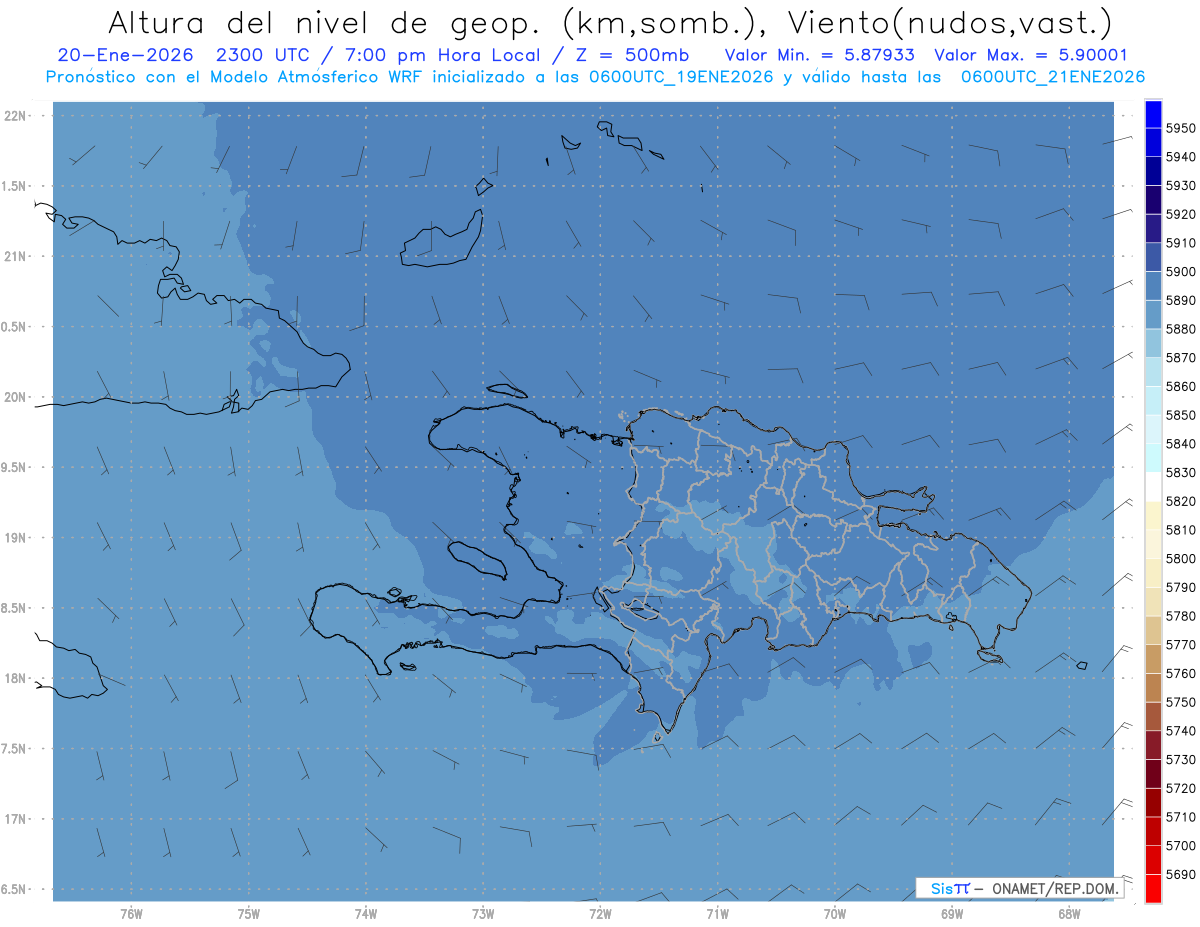The image size is (1200, 927).
Task: Click the 5700 legend label
Action: [x=1180, y=845]
